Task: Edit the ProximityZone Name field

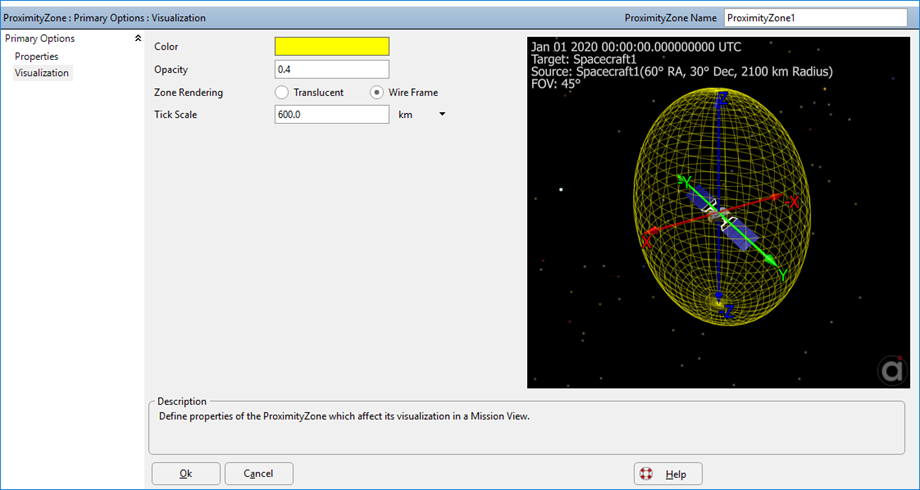Action: point(816,18)
